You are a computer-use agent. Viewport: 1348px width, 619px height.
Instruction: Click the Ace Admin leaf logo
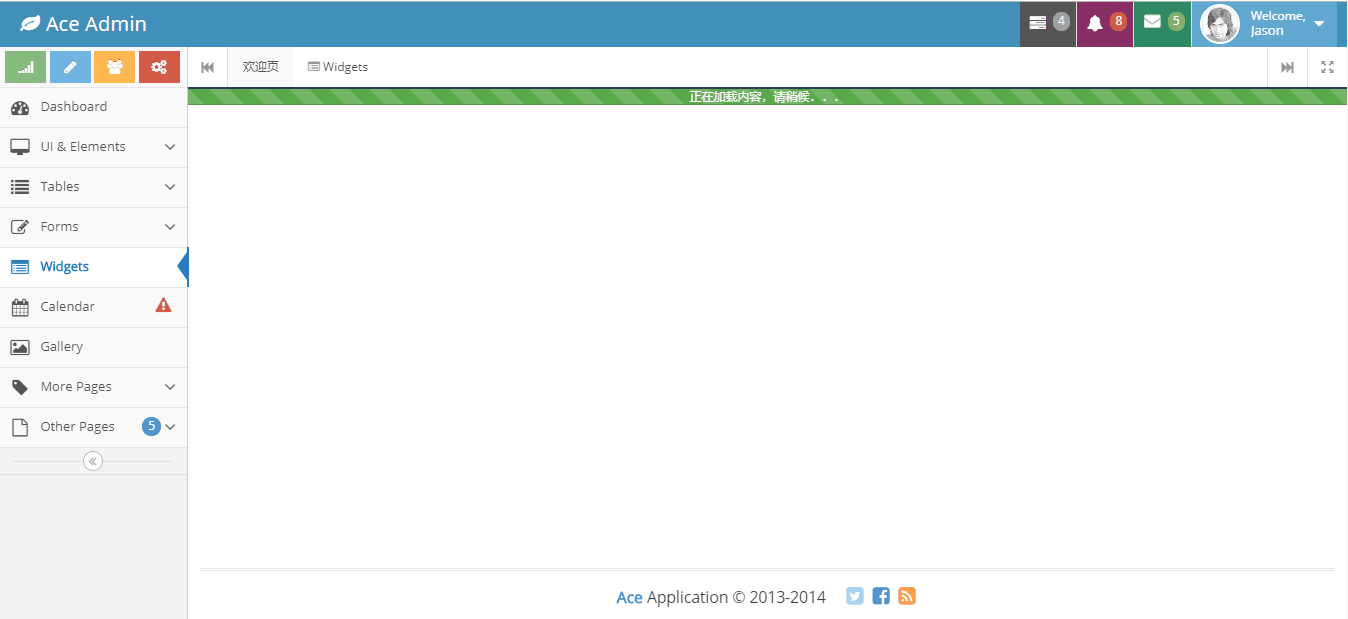30,24
